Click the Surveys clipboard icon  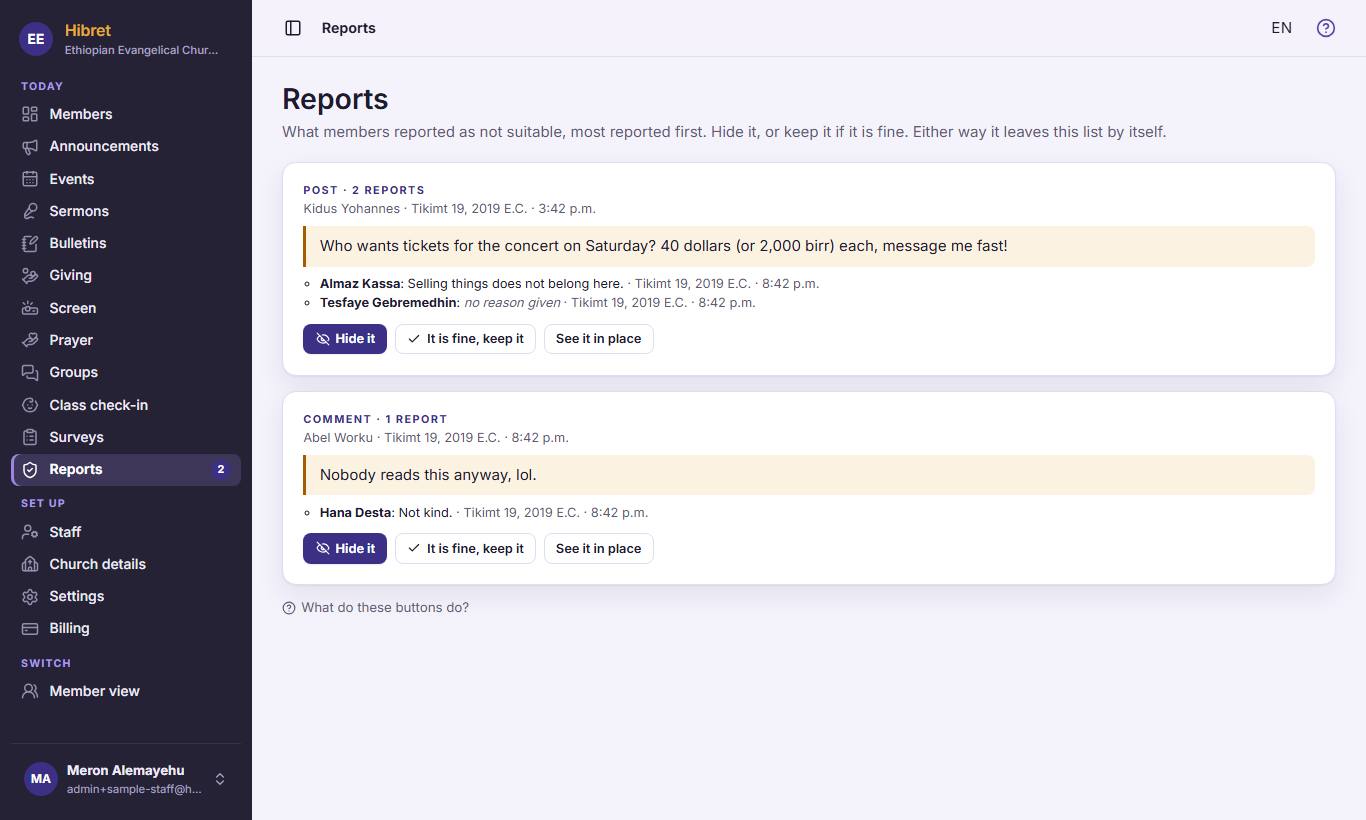(30, 437)
